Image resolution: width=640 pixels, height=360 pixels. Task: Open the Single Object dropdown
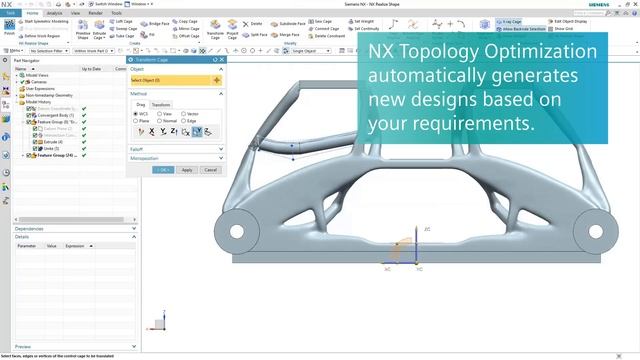311,51
